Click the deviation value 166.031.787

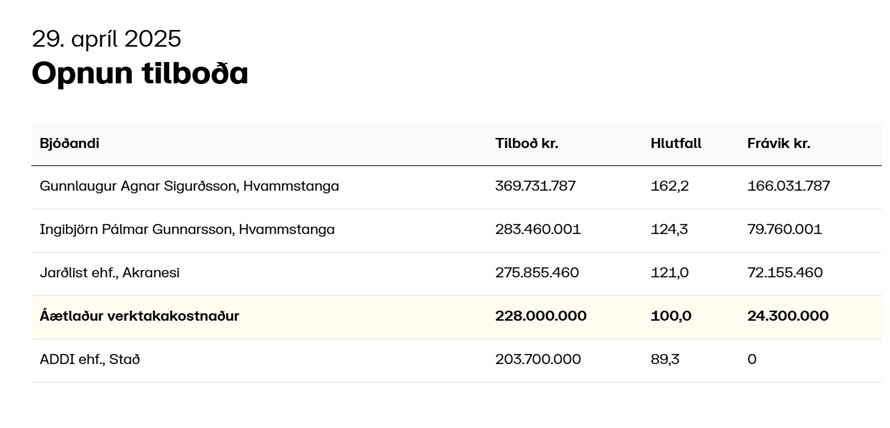tap(788, 186)
